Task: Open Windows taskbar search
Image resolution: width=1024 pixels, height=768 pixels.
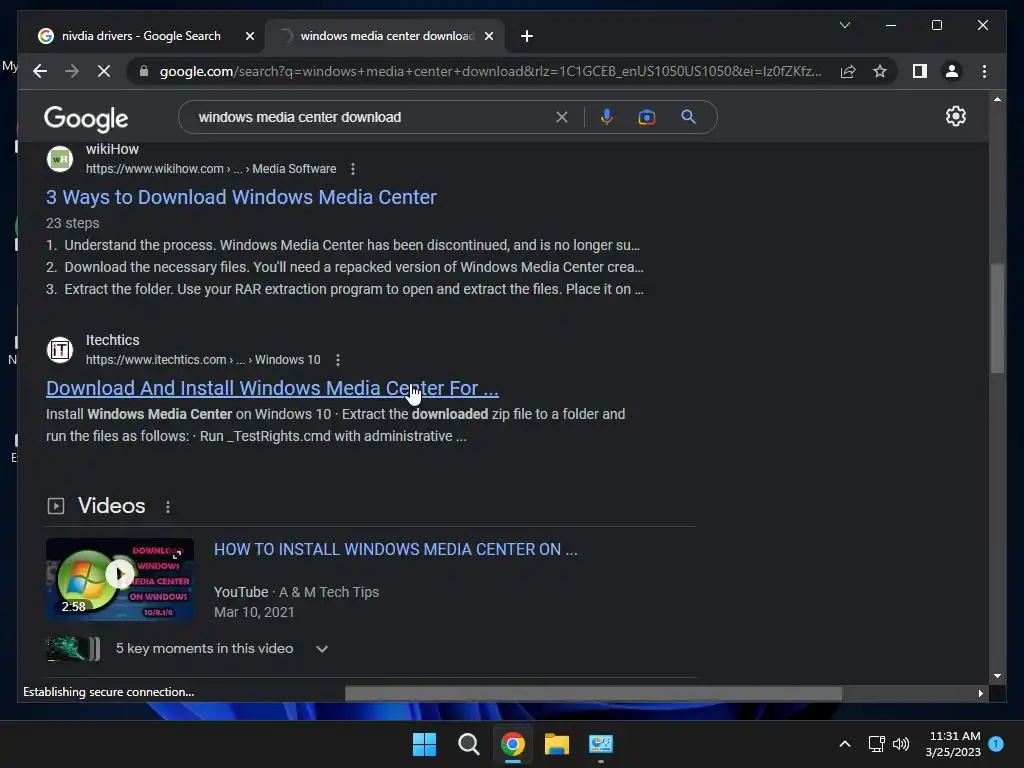Action: 468,744
